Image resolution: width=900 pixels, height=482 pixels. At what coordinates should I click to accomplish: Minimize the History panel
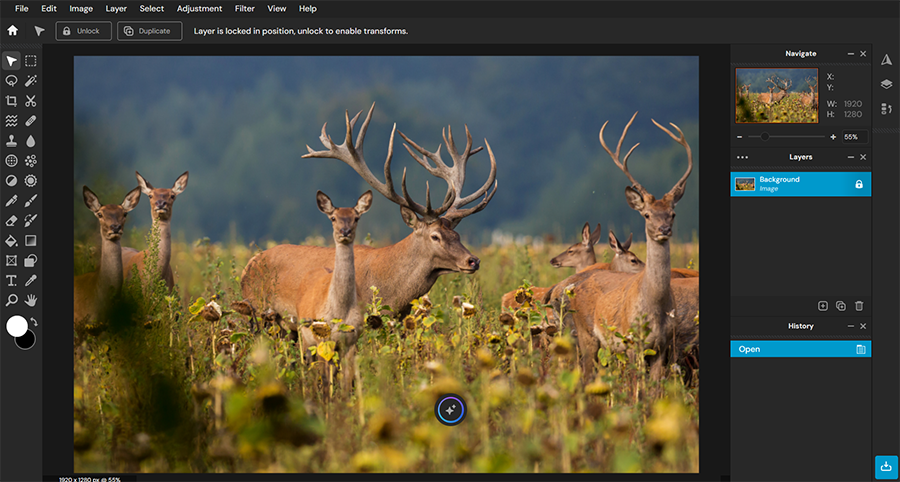(x=851, y=326)
